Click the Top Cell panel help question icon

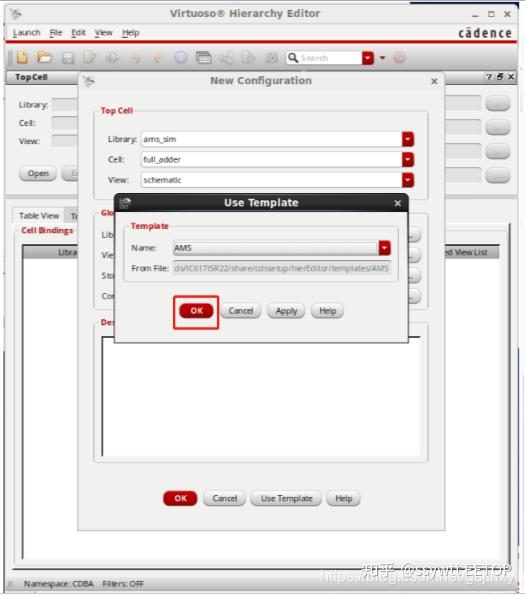coord(489,77)
